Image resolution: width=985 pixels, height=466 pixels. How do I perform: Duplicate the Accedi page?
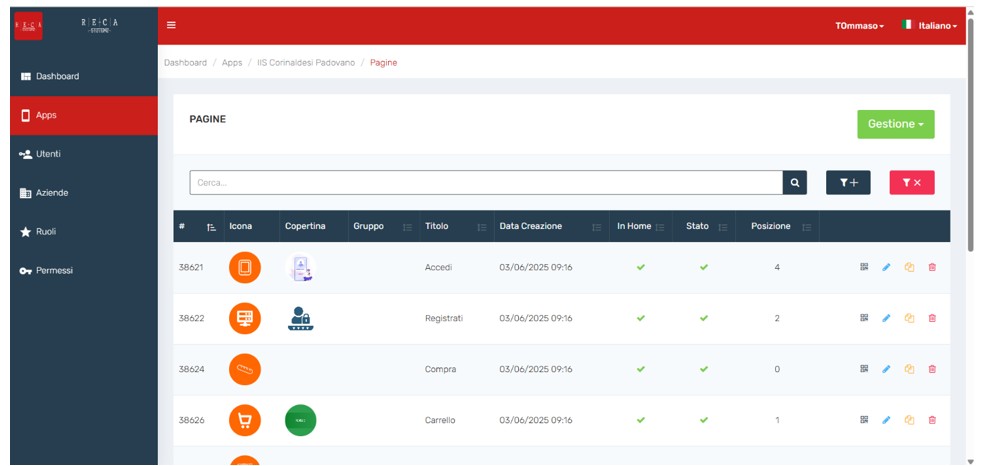click(909, 267)
